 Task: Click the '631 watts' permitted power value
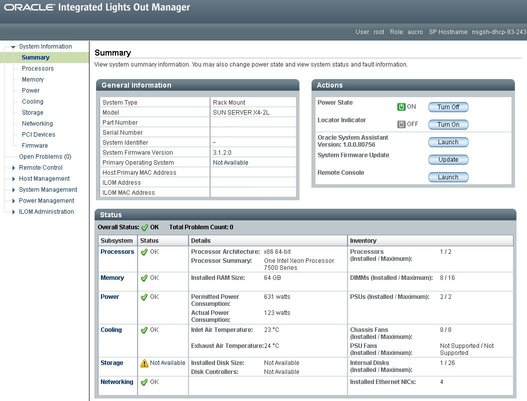[277, 297]
